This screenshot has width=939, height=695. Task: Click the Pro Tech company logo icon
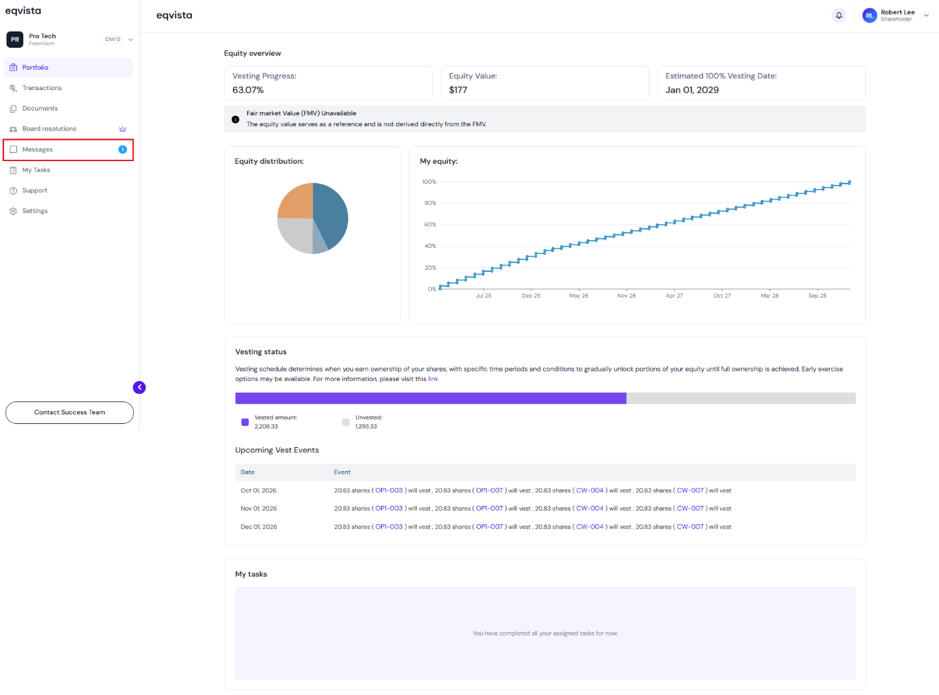pos(15,40)
